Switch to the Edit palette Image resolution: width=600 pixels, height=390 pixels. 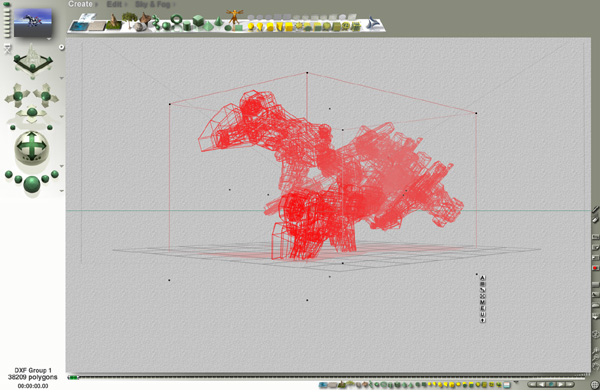[114, 5]
